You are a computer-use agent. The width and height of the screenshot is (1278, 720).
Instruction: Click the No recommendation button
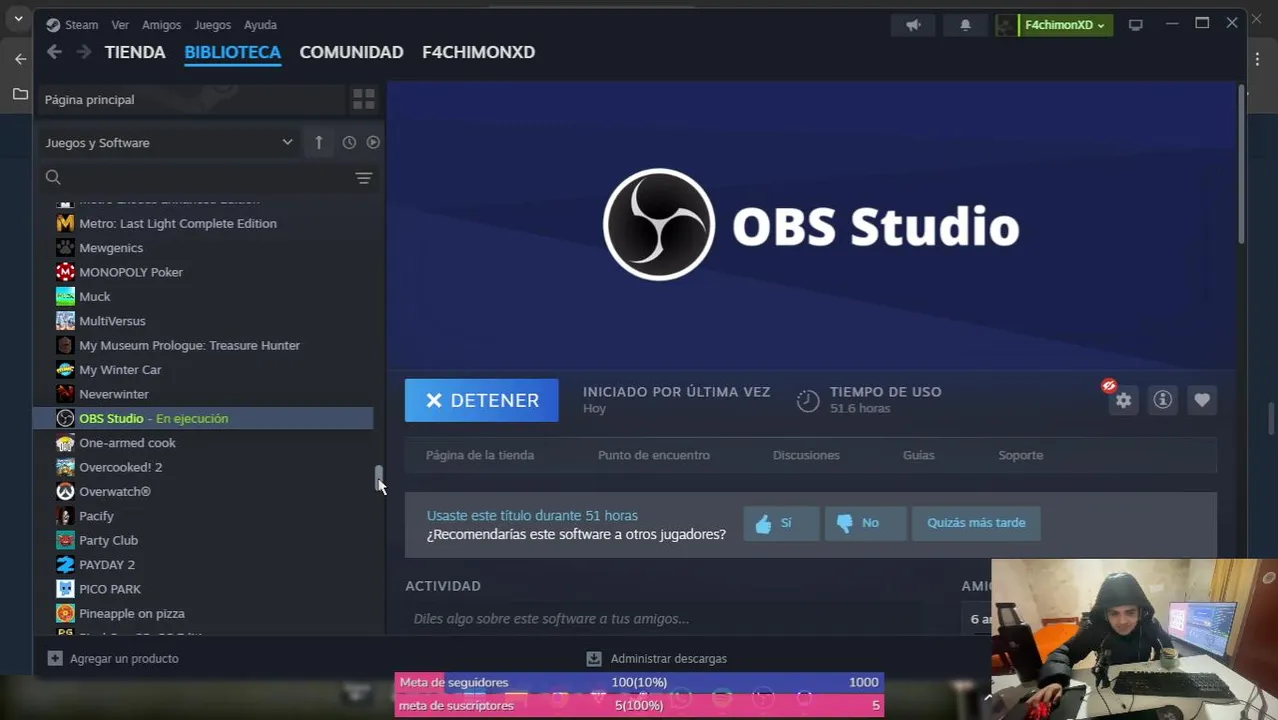click(x=866, y=523)
